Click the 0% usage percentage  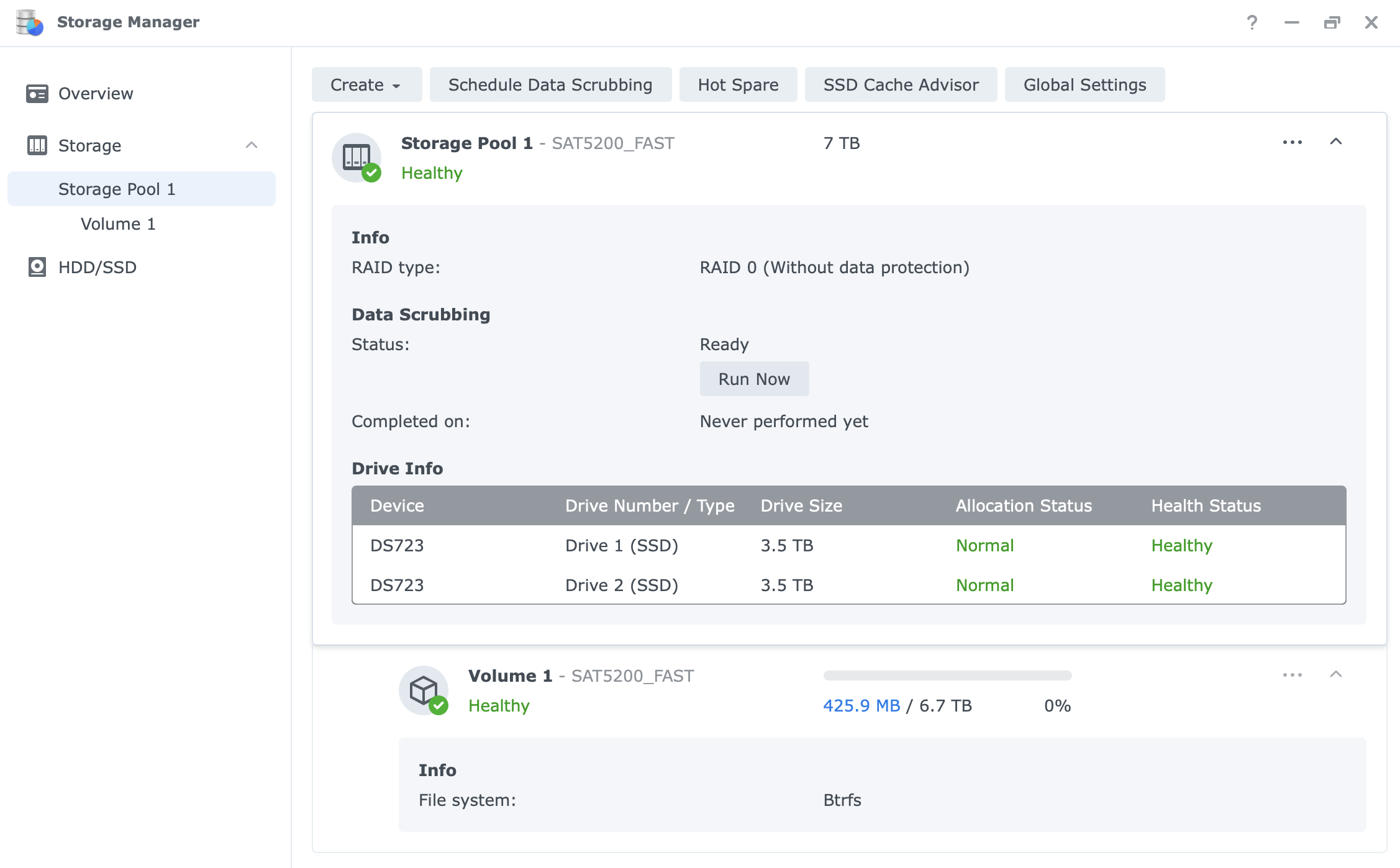coord(1058,706)
